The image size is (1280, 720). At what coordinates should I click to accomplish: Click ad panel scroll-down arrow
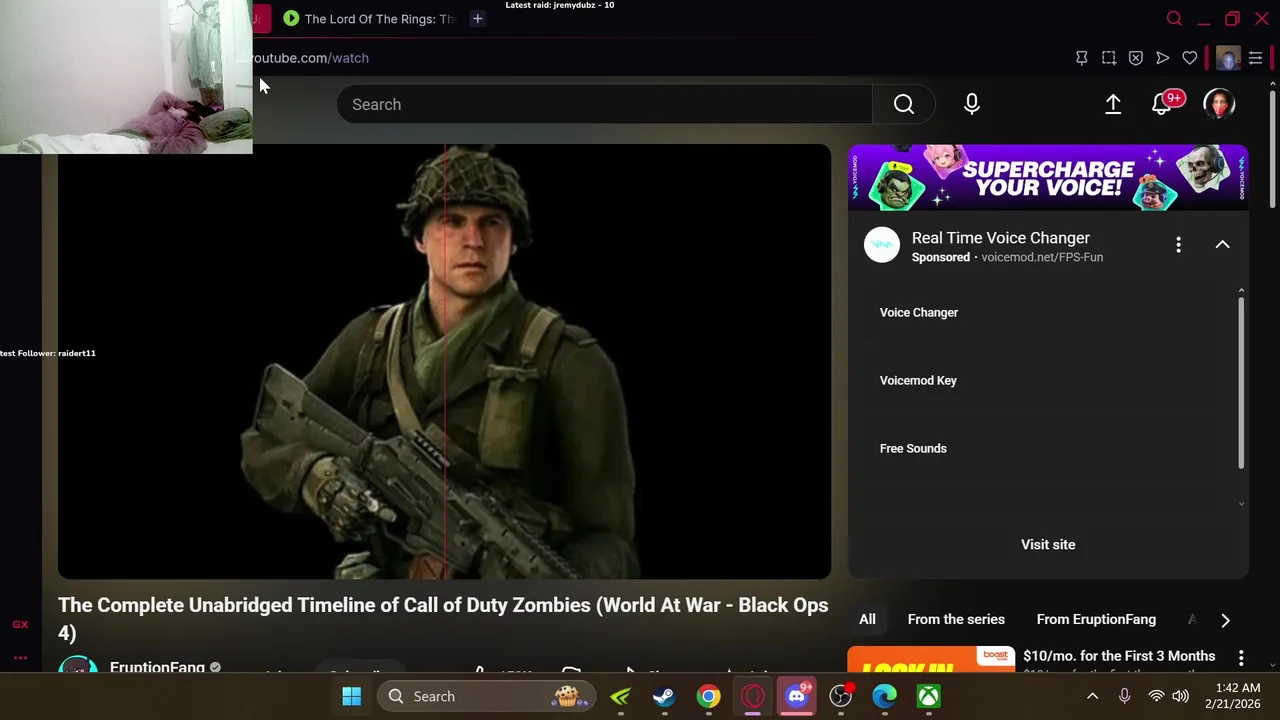(1241, 504)
